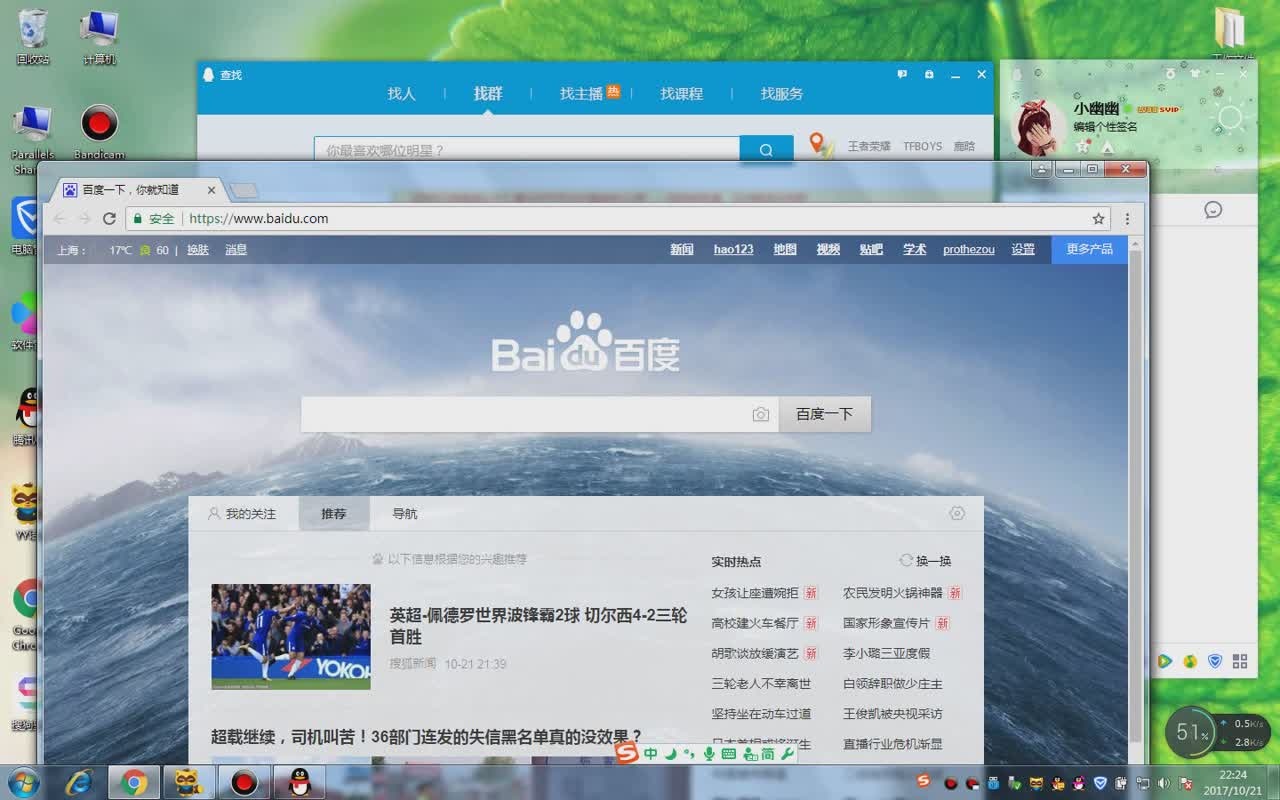
Task: Open hot topic 李小璐三亚度假
Action: [886, 653]
